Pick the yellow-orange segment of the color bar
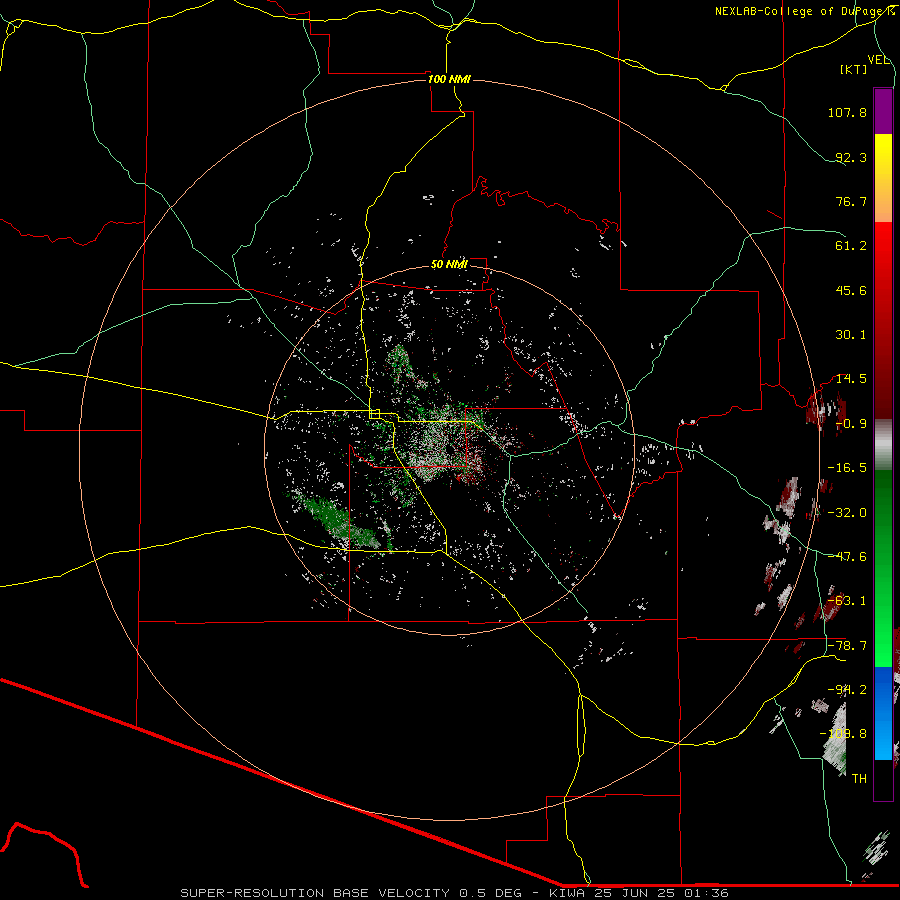This screenshot has height=900, width=900. pyautogui.click(x=883, y=178)
